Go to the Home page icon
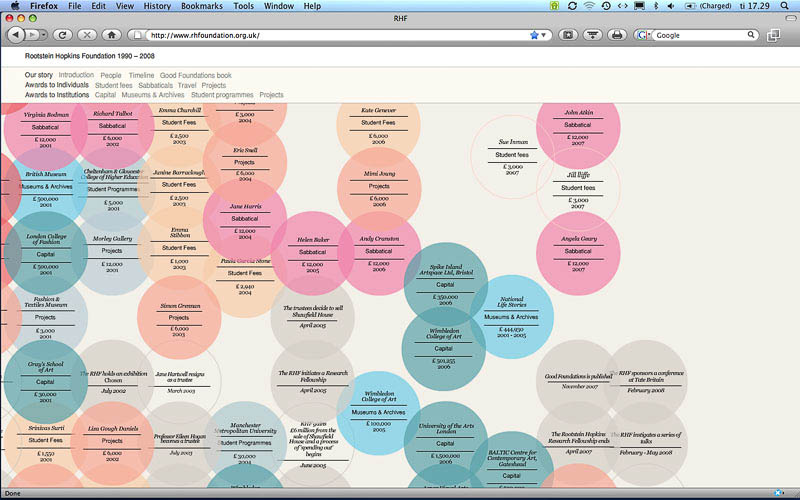The image size is (800, 500). (111, 35)
